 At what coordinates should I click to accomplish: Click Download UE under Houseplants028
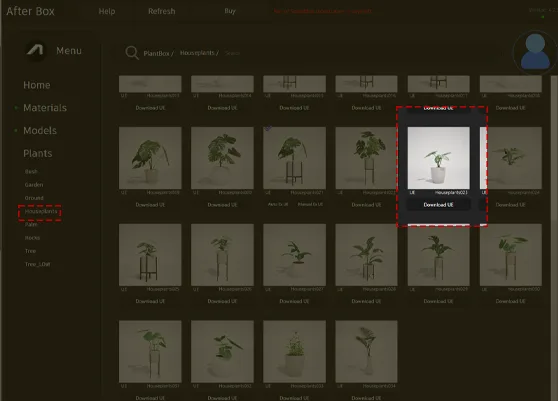(x=366, y=301)
